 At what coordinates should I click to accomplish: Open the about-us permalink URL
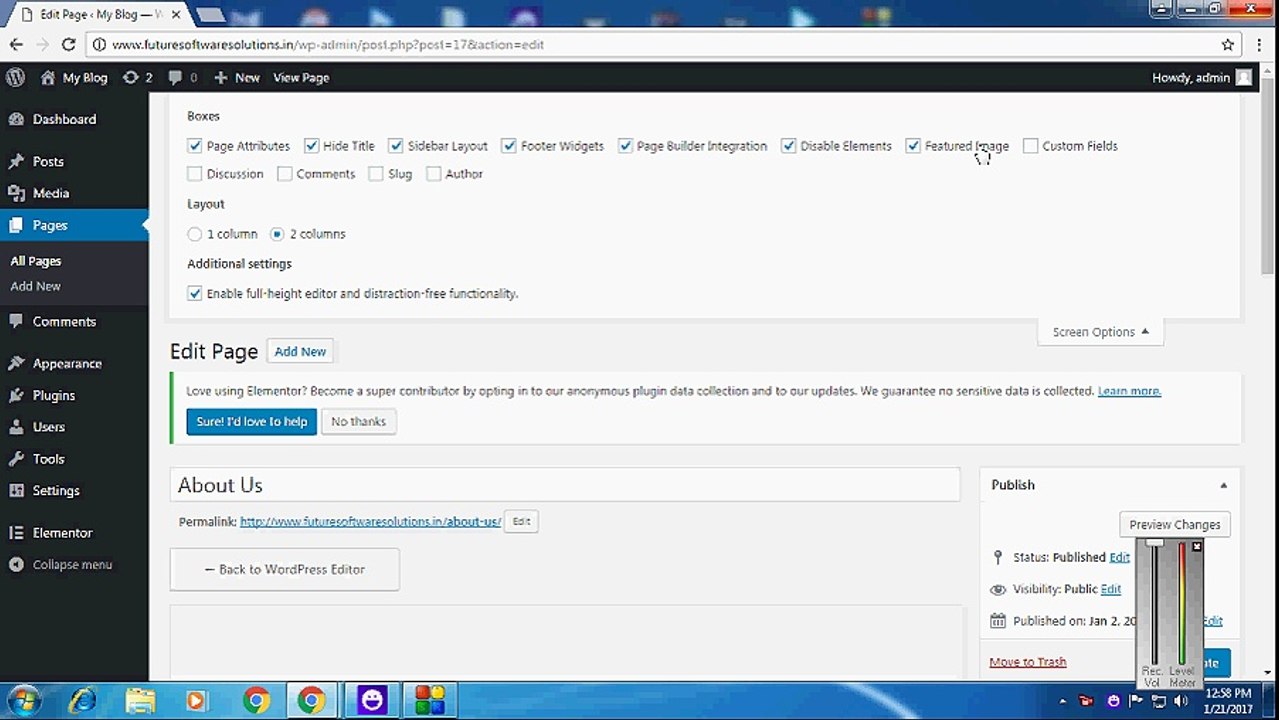coord(370,521)
